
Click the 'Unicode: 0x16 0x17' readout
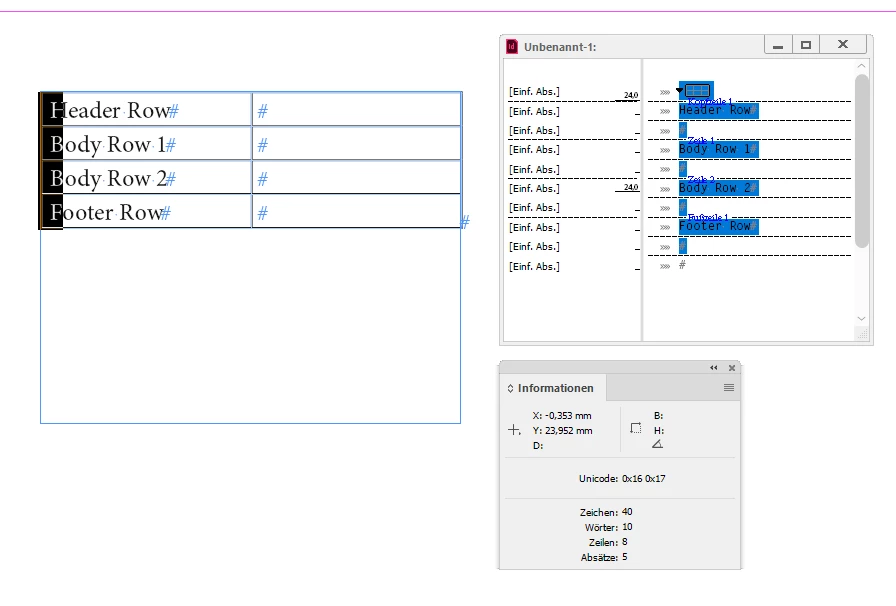pyautogui.click(x=622, y=479)
